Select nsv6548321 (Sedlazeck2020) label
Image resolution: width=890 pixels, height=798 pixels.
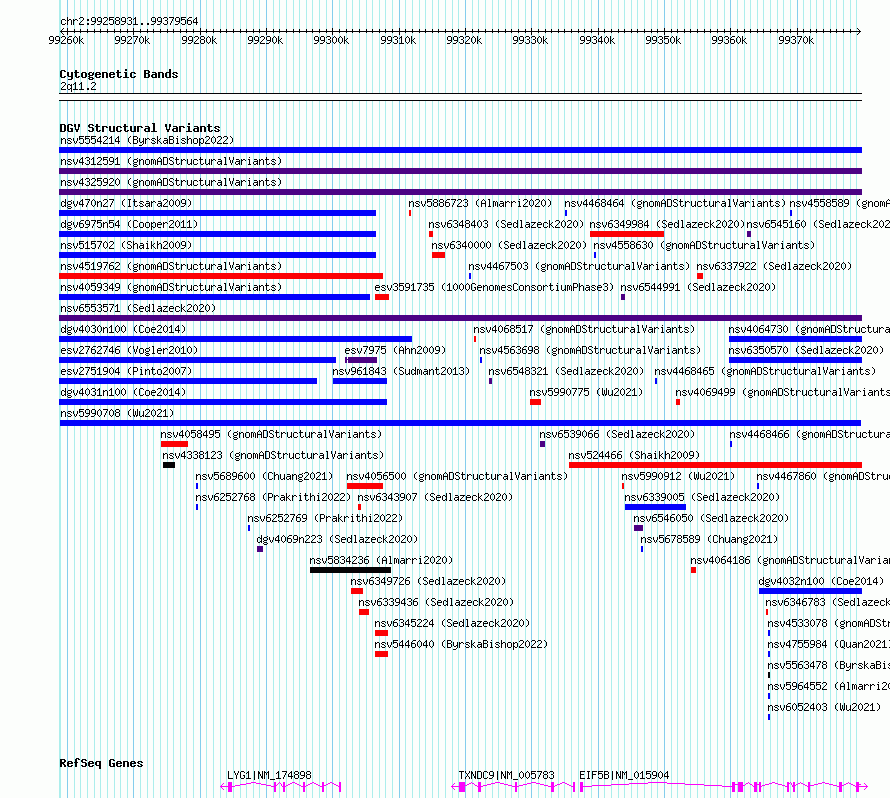coord(566,371)
